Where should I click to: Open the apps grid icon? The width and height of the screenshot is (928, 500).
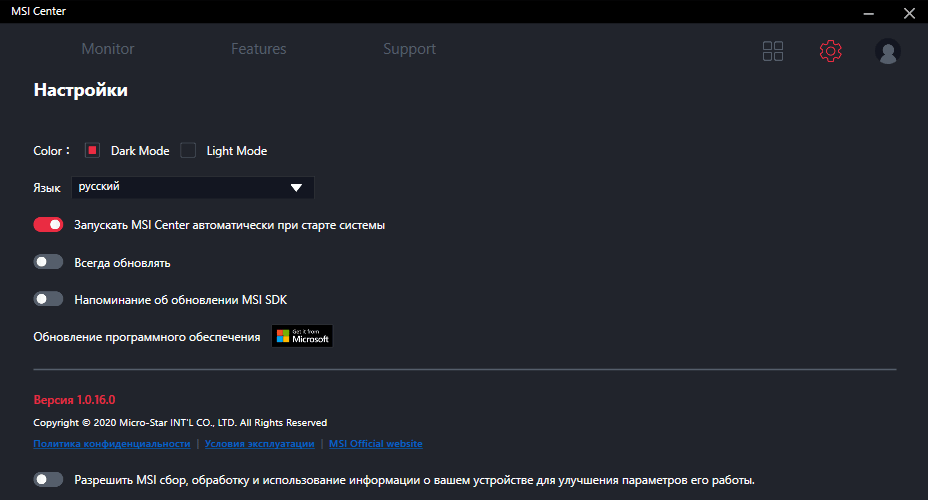tap(773, 51)
